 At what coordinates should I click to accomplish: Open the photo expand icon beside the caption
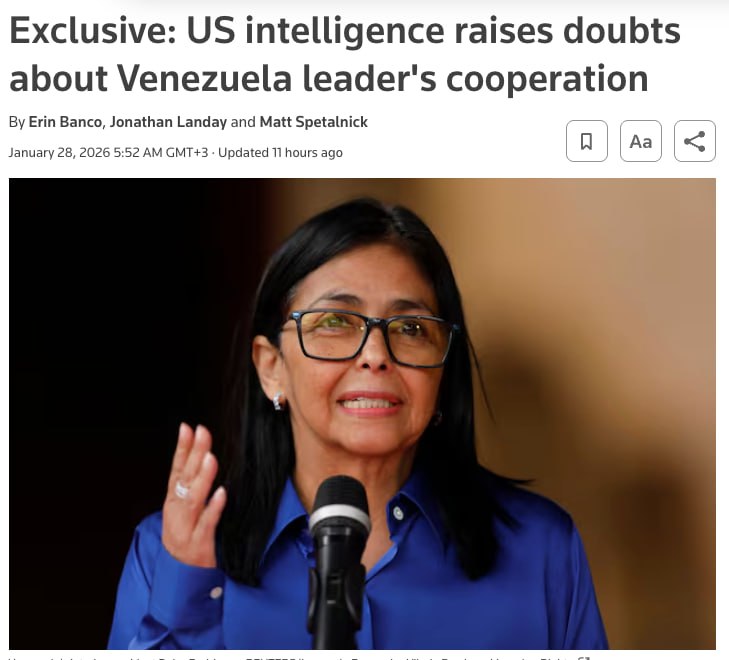(x=584, y=658)
